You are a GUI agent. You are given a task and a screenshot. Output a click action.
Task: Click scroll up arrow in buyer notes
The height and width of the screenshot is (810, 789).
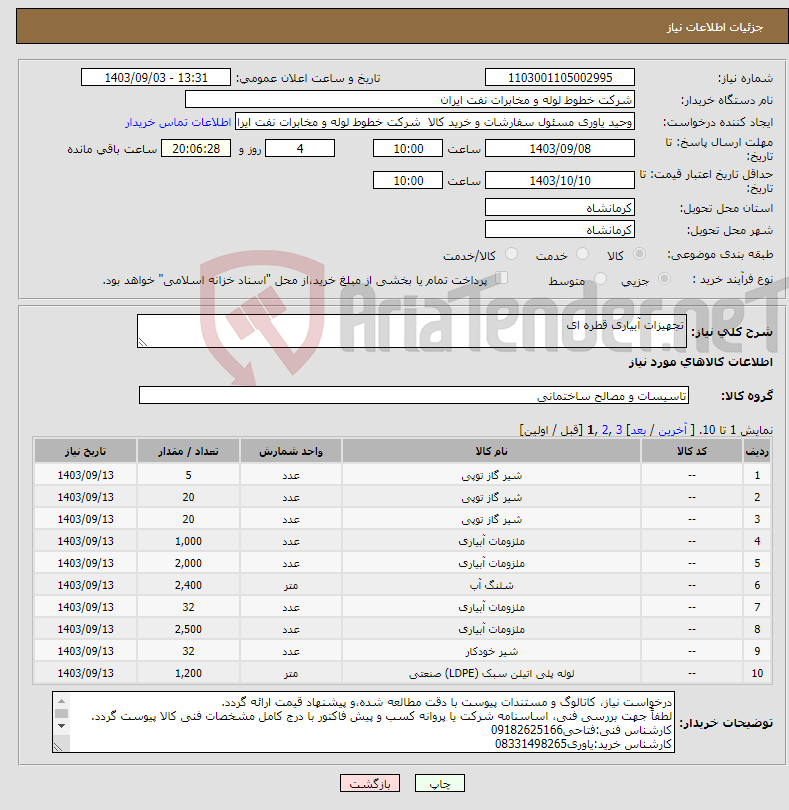click(x=61, y=701)
